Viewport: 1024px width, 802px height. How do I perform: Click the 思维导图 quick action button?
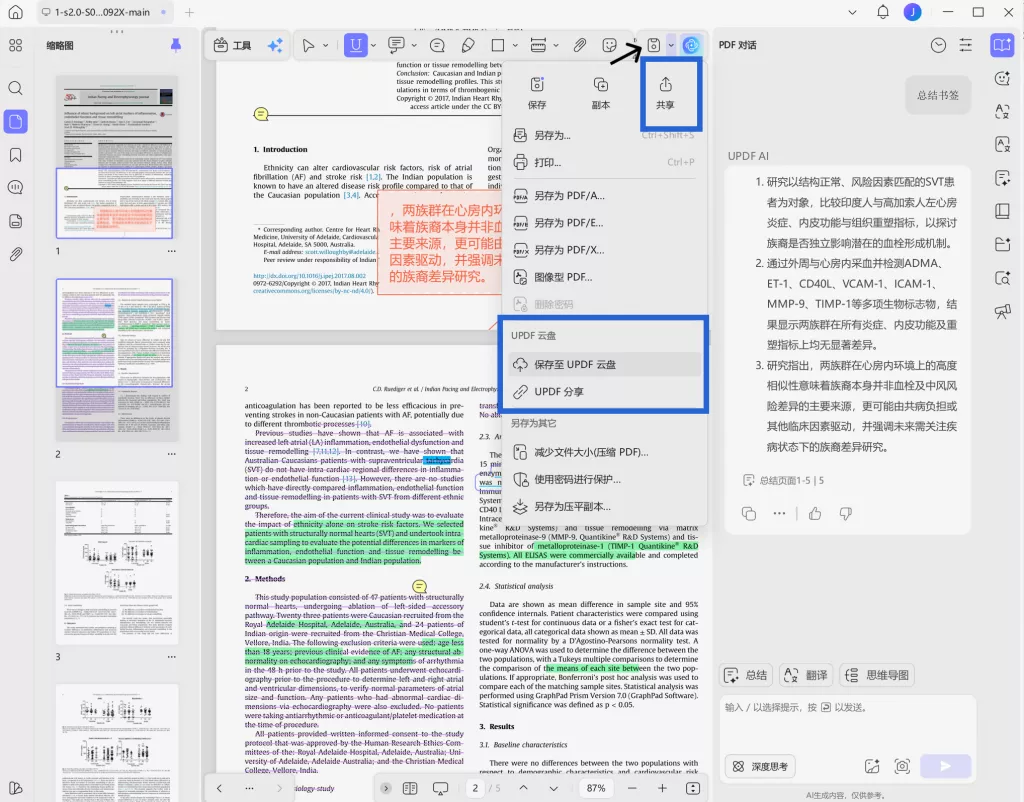(x=877, y=675)
